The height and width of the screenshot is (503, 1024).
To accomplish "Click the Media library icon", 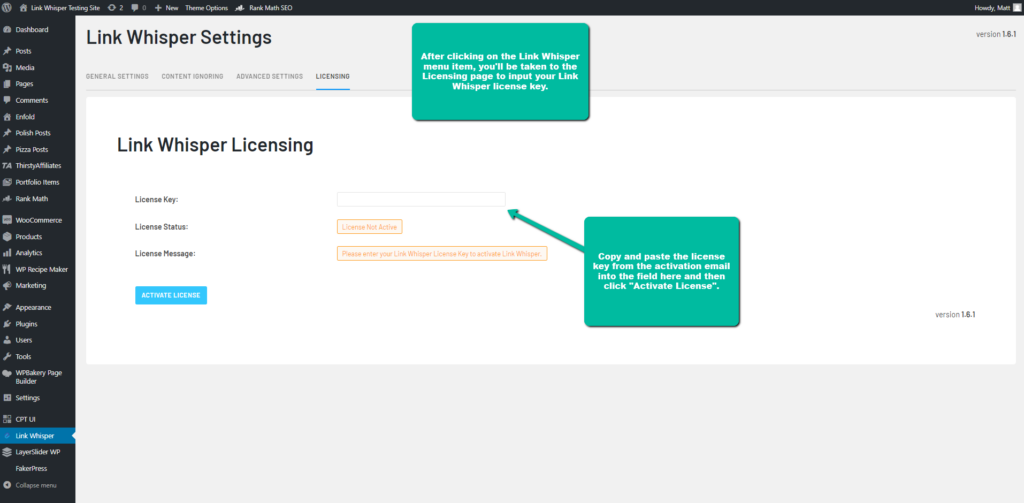I will [7, 67].
